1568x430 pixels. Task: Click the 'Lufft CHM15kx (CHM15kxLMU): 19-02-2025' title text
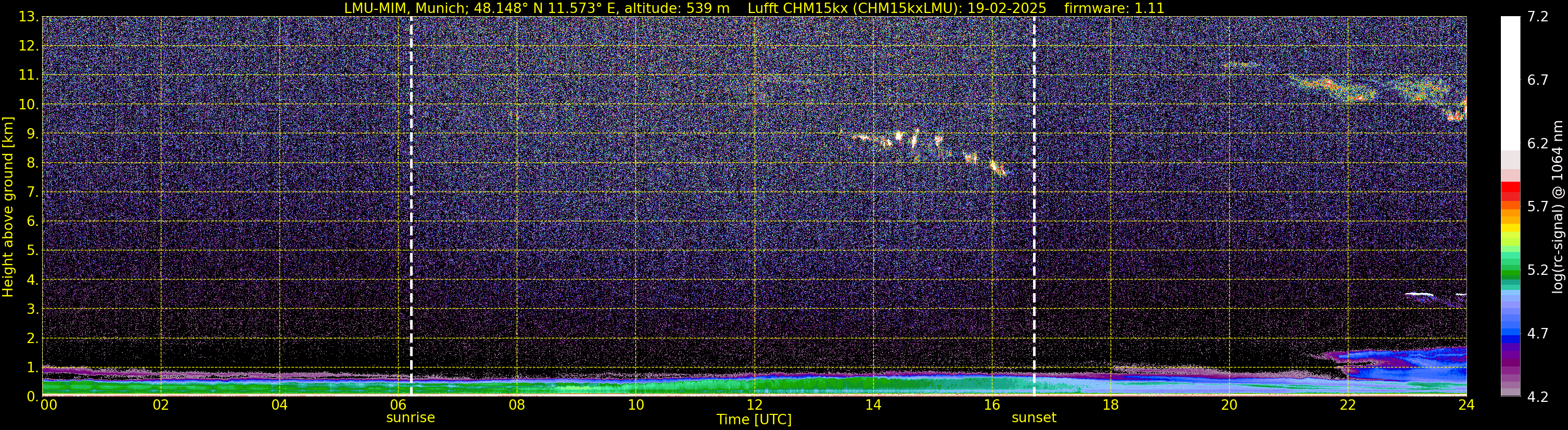[897, 8]
